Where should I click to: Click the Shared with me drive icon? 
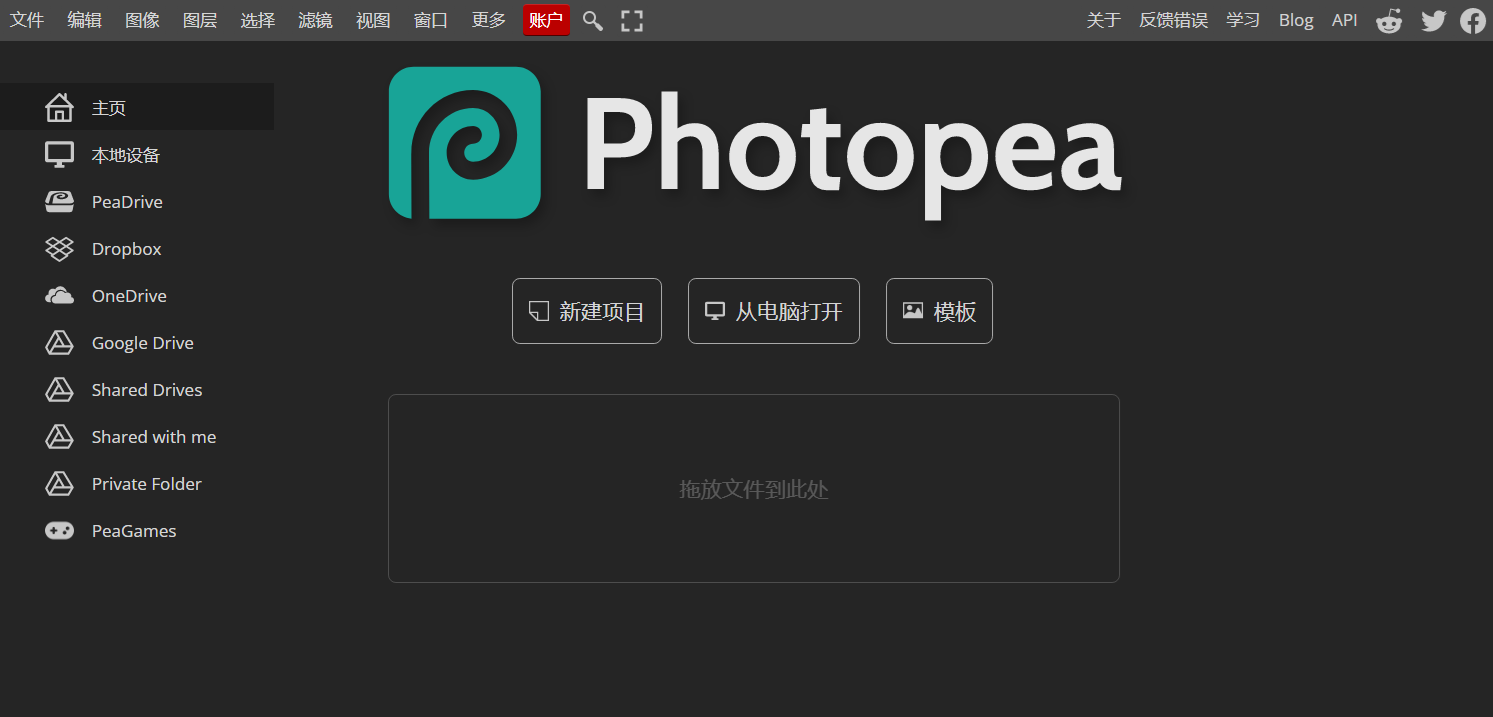pos(60,437)
